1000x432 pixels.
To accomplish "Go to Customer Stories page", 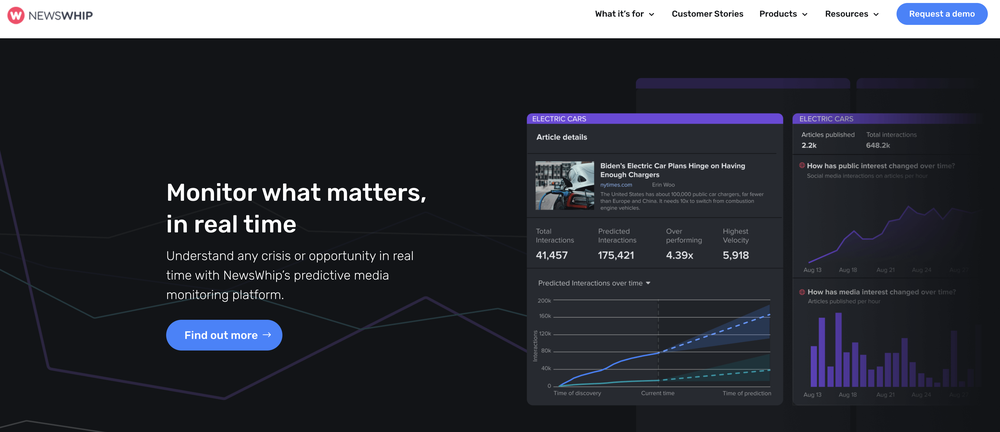I will (707, 14).
